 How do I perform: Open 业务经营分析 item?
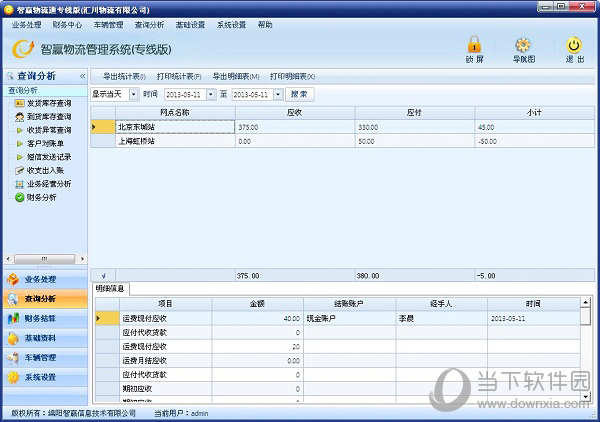tap(49, 184)
